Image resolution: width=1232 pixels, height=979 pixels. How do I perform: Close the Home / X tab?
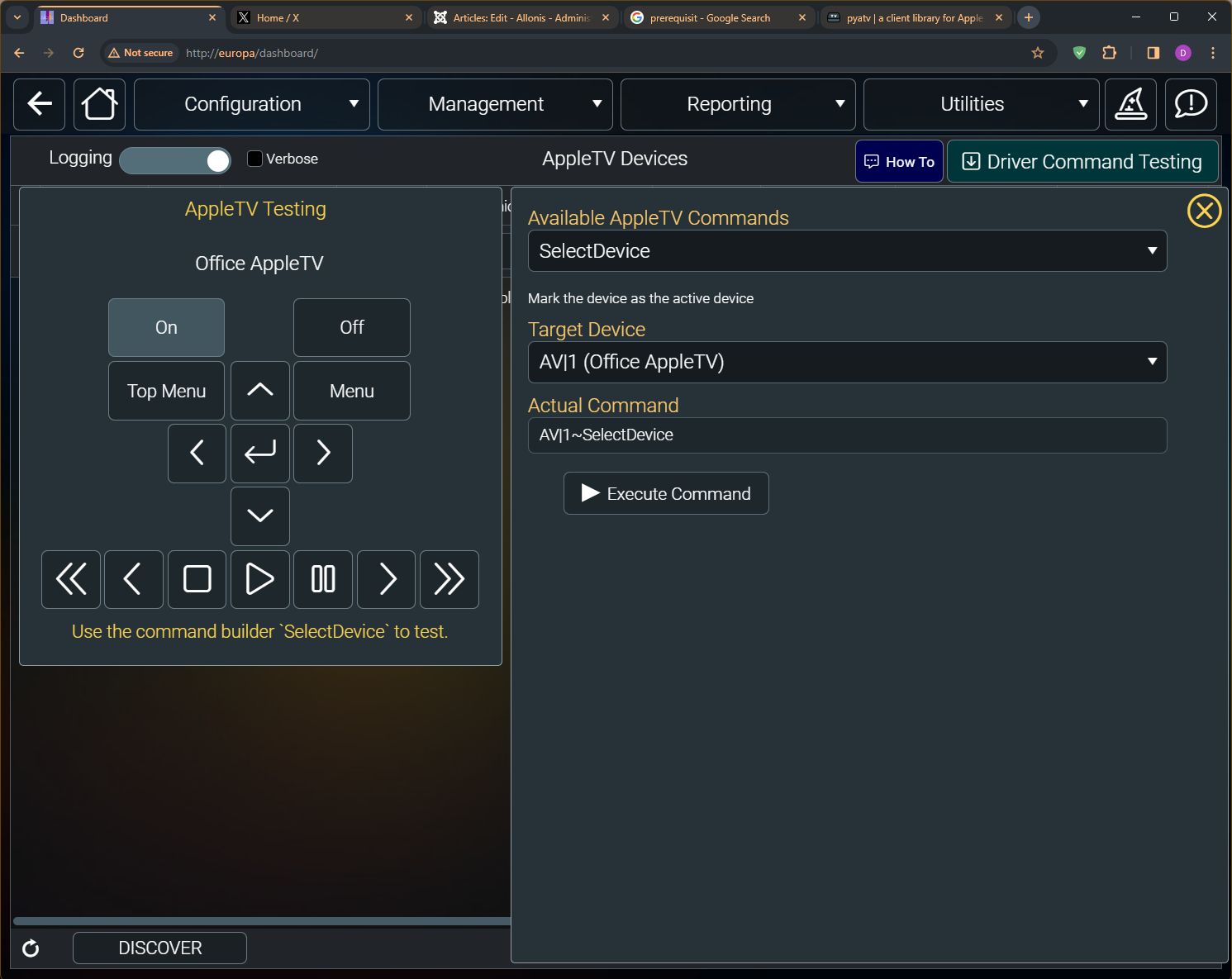[x=408, y=17]
